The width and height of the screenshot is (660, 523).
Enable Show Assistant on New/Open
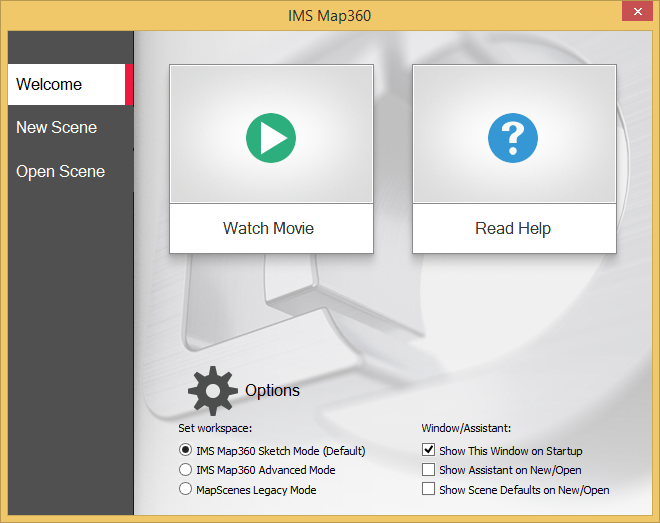tap(428, 470)
